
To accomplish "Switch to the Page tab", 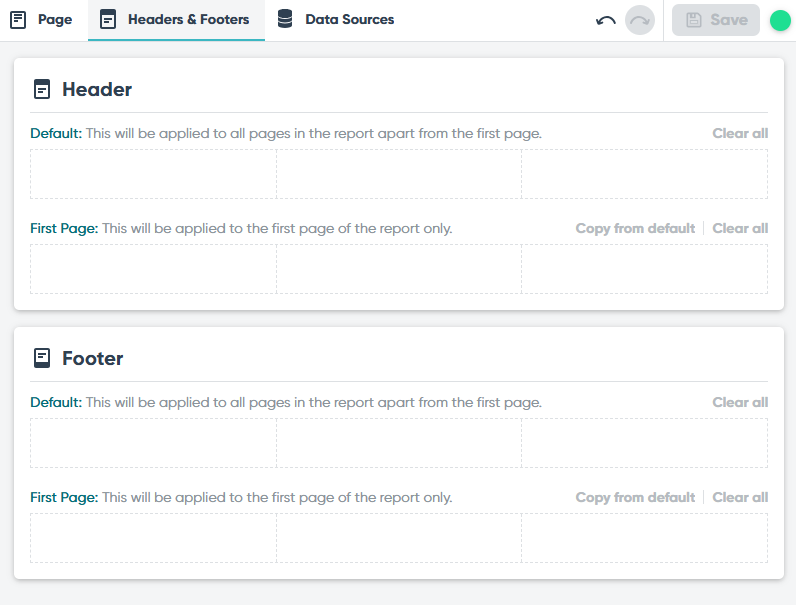I will coord(41,20).
